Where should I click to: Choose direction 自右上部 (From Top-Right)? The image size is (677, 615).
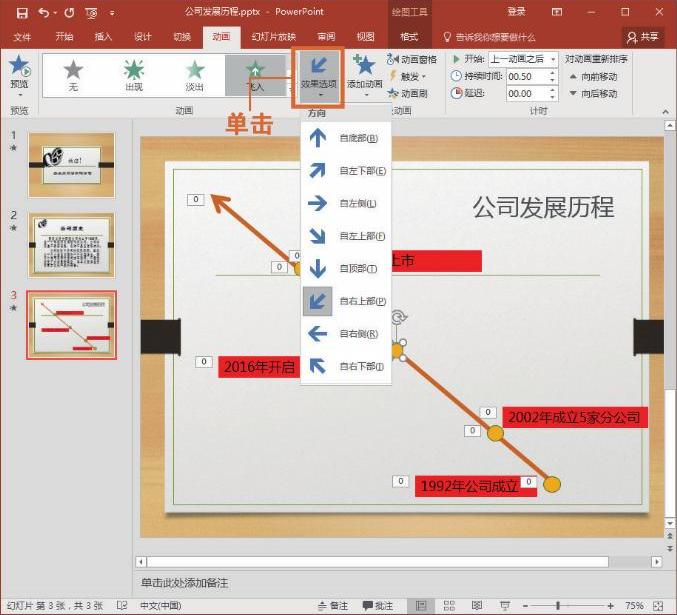click(346, 301)
